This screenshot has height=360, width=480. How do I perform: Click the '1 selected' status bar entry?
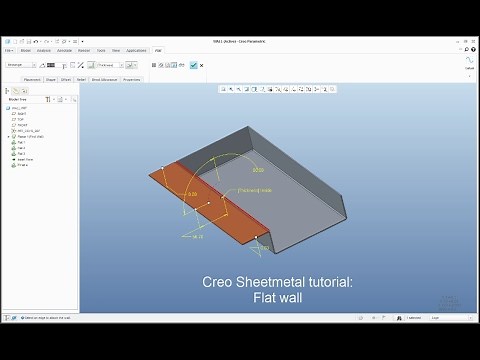pos(414,318)
